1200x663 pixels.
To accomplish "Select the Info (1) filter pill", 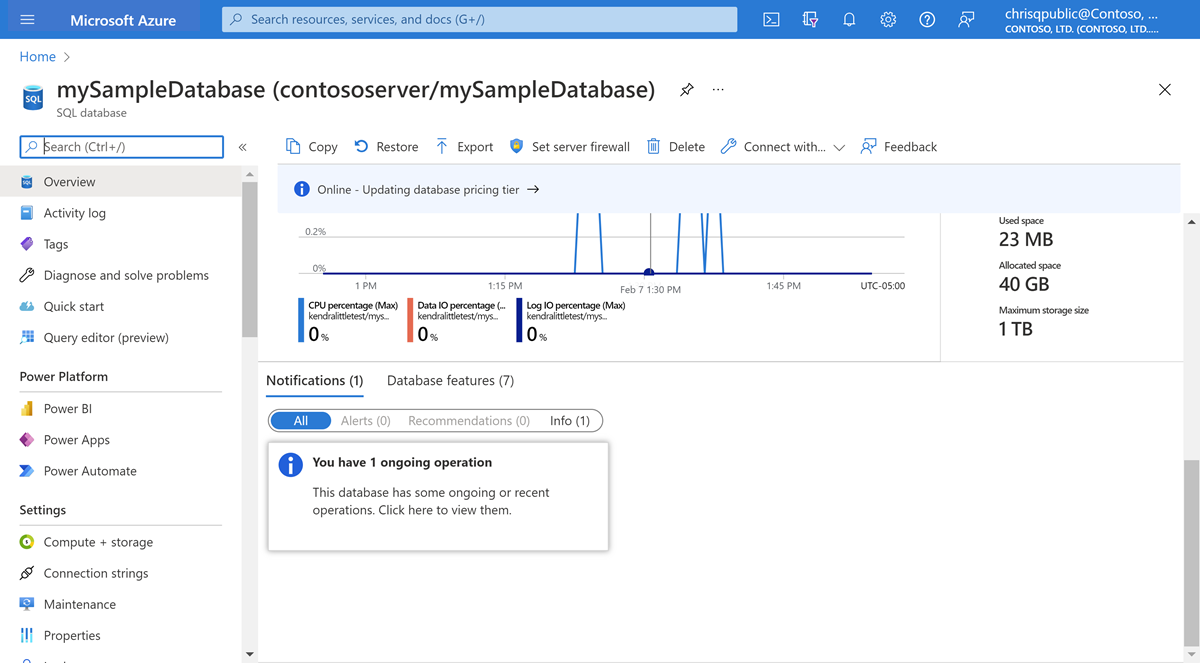I will (570, 421).
